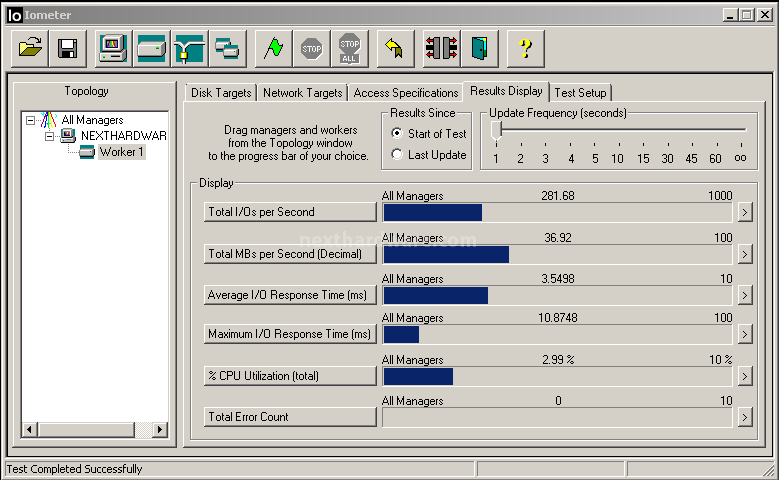
Task: Click Total I/Os per Second button
Action: (290, 212)
